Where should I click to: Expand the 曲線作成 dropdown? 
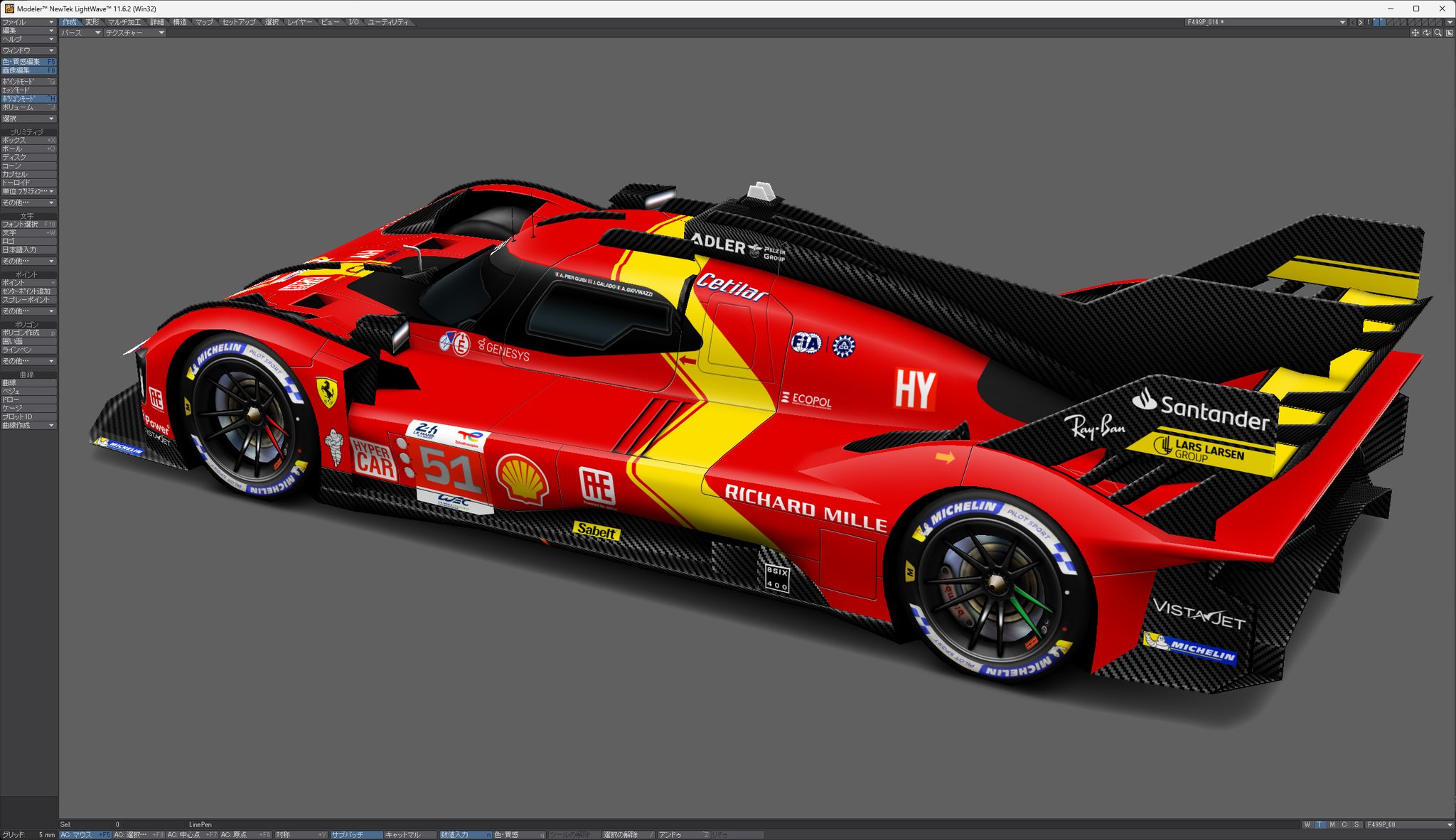pos(28,425)
